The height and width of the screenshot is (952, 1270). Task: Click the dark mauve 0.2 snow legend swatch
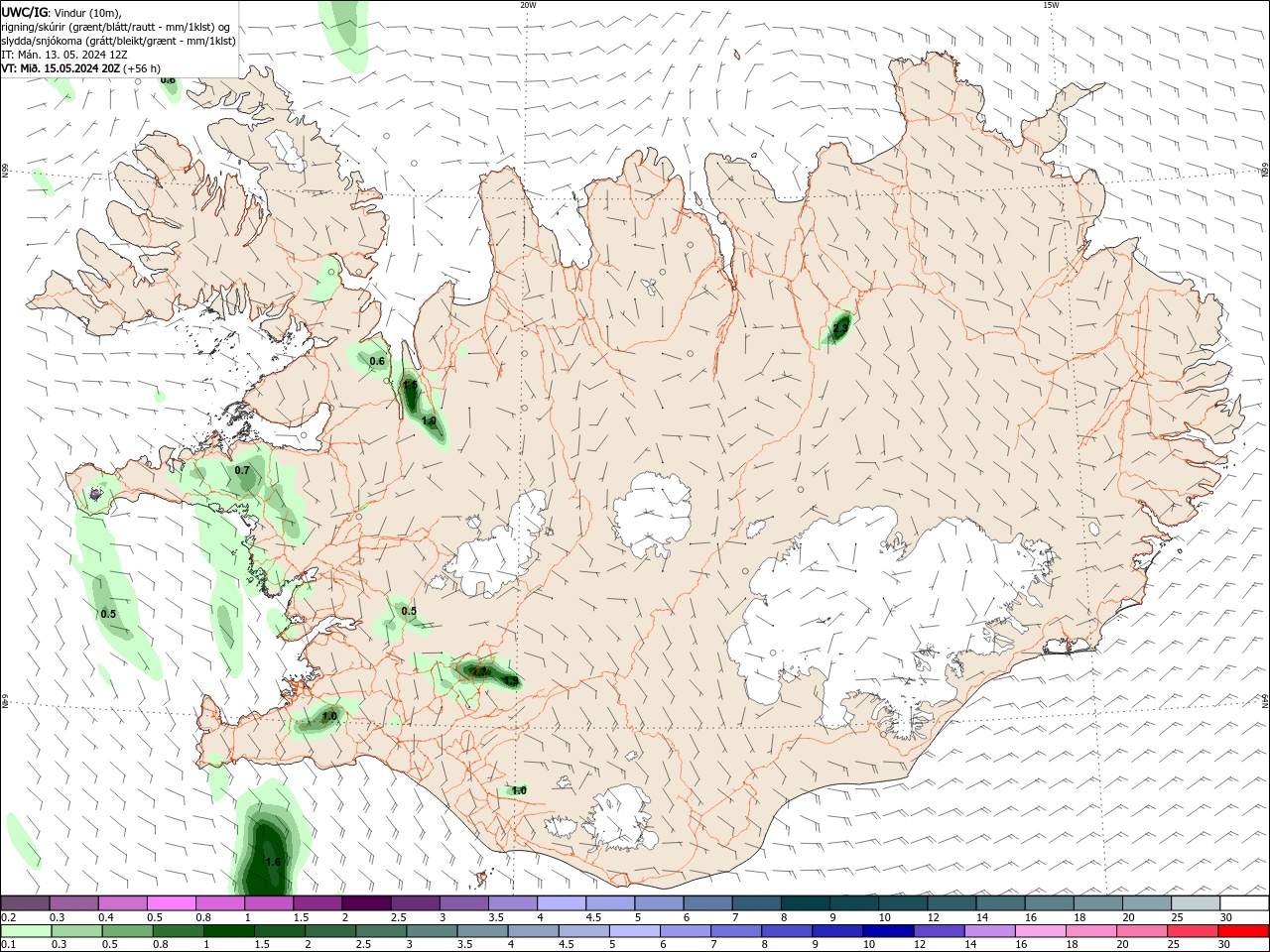pyautogui.click(x=25, y=903)
